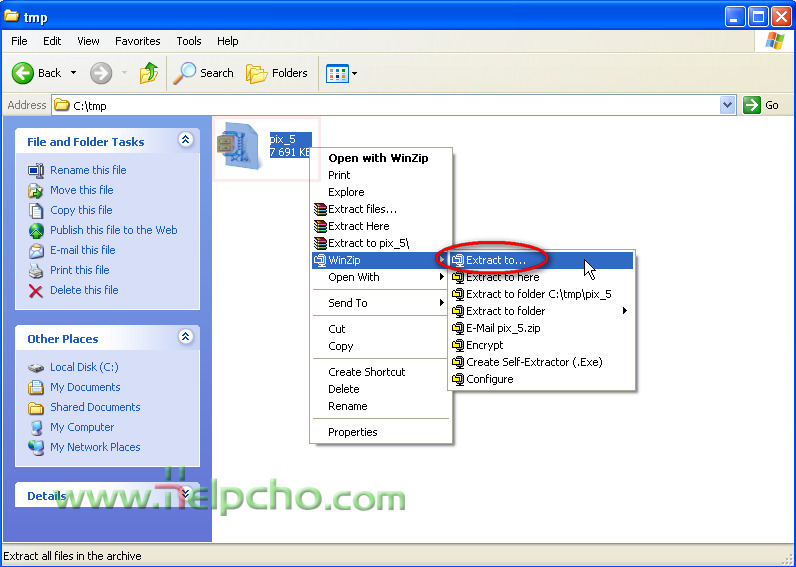
Task: Click Delete this file link
Action: point(84,290)
